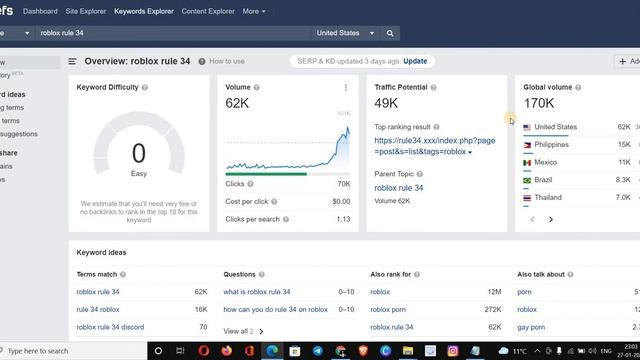Click the Windows Type here to search box

pyautogui.click(x=73, y=351)
